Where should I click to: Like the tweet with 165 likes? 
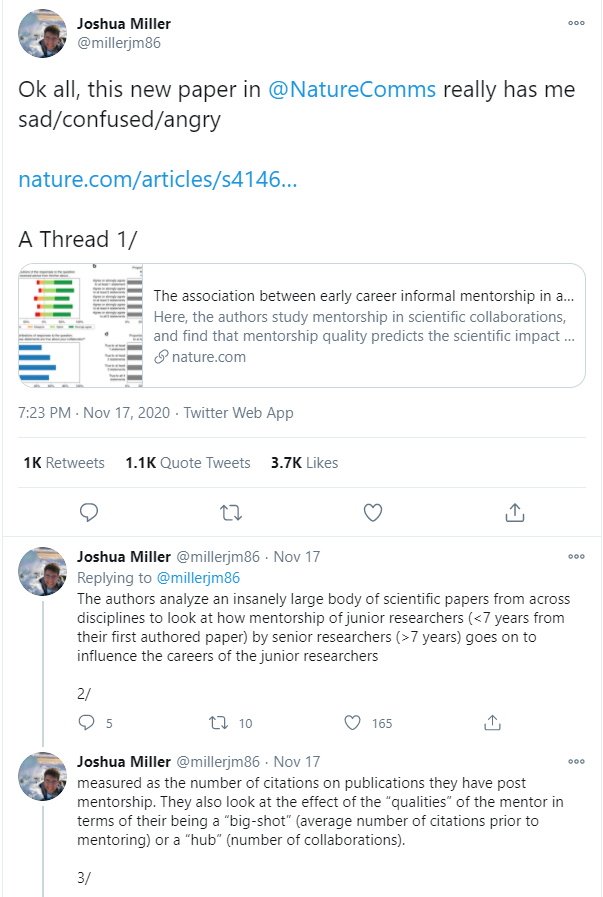353,722
